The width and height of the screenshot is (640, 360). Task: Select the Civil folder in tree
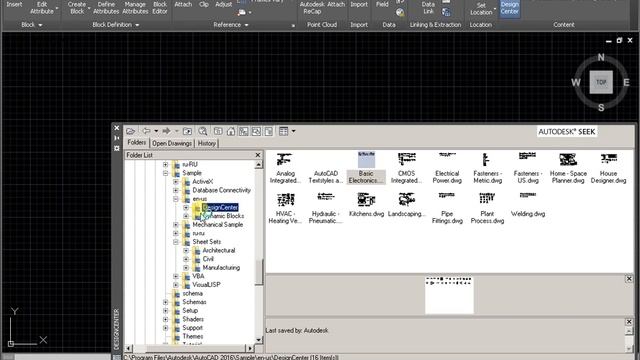tap(208, 259)
